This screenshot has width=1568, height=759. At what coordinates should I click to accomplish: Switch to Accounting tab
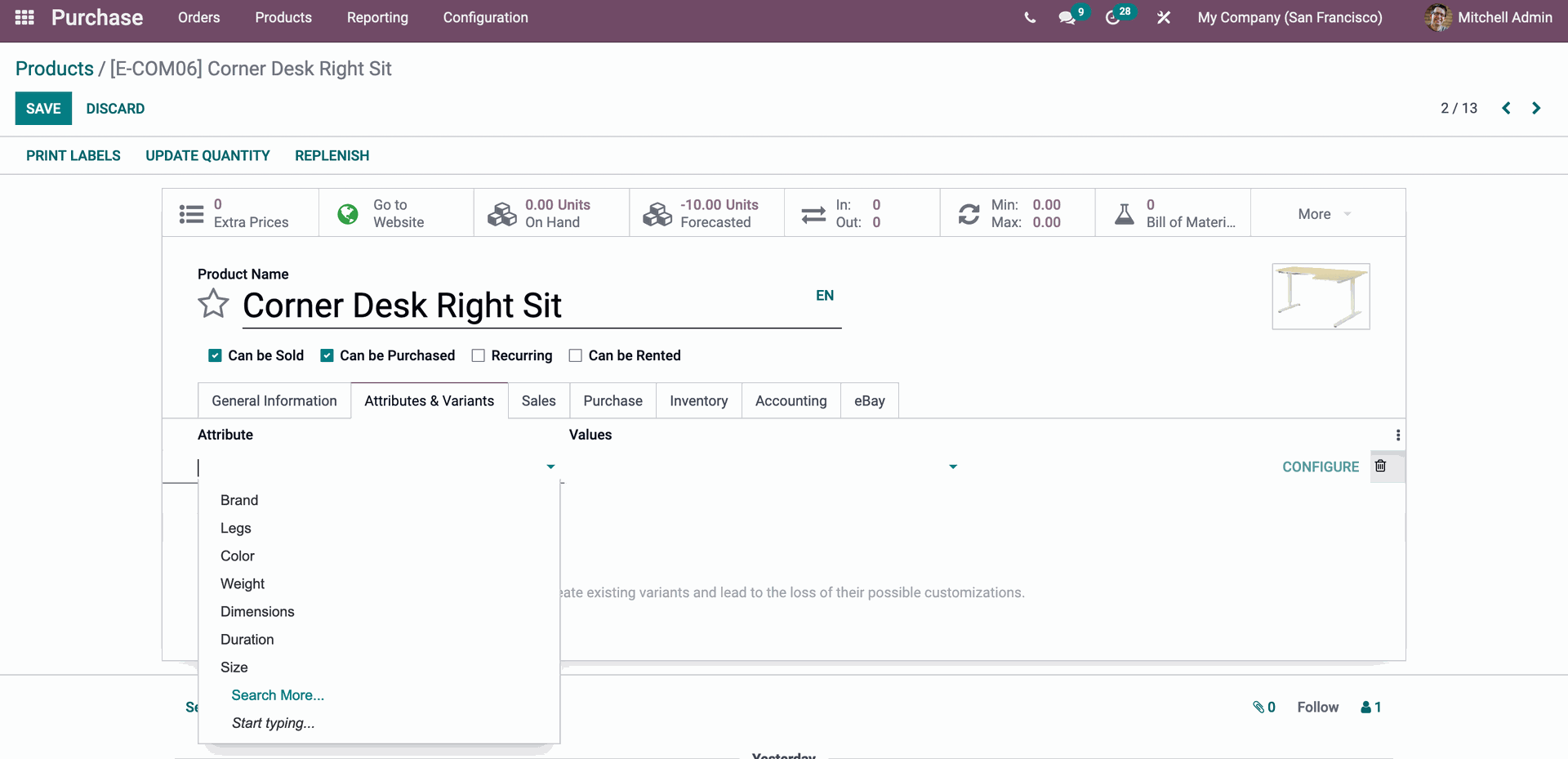tap(791, 400)
